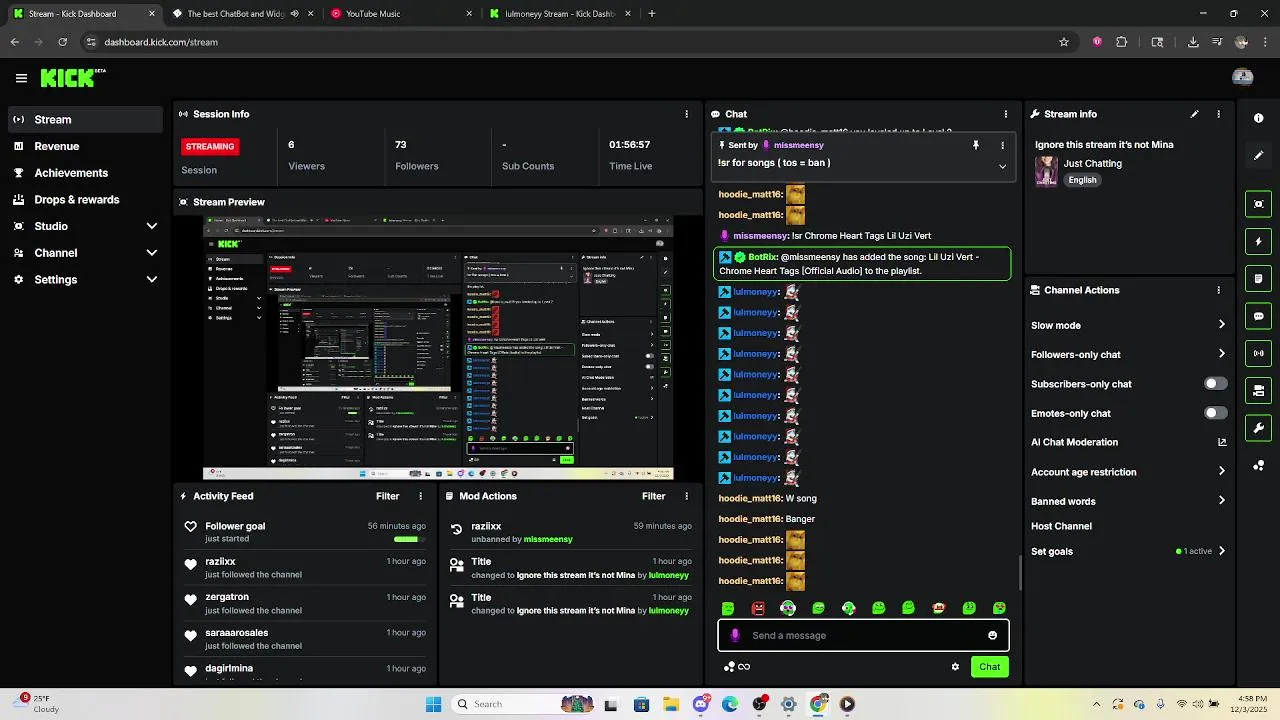Open the Windows Start menu

[433, 704]
